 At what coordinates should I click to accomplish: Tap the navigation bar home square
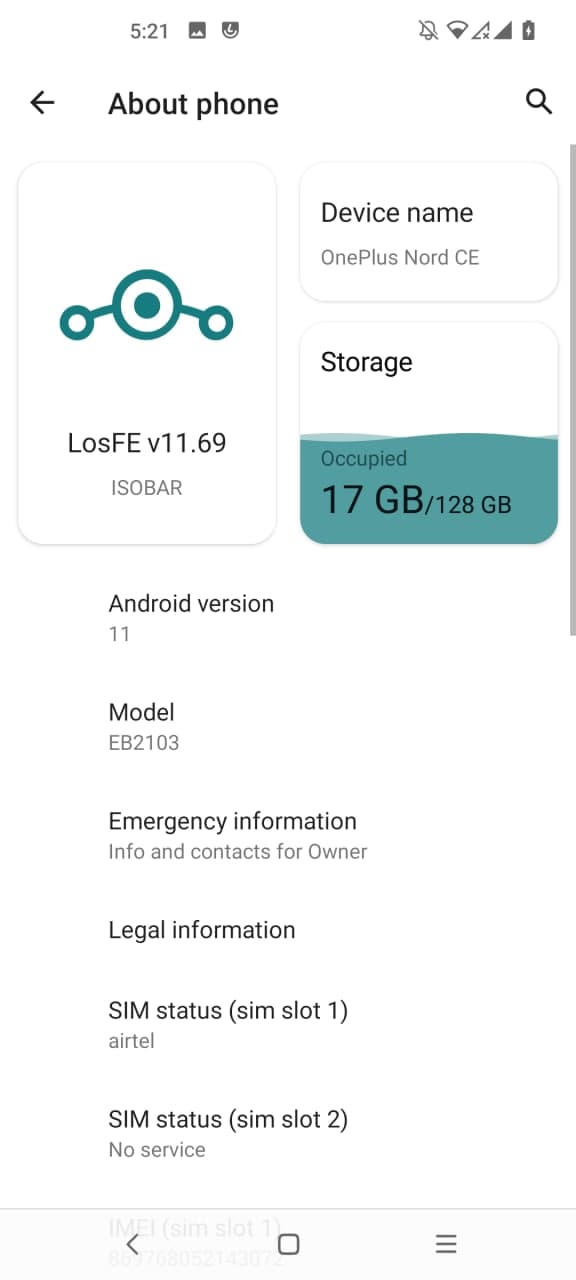click(288, 1244)
